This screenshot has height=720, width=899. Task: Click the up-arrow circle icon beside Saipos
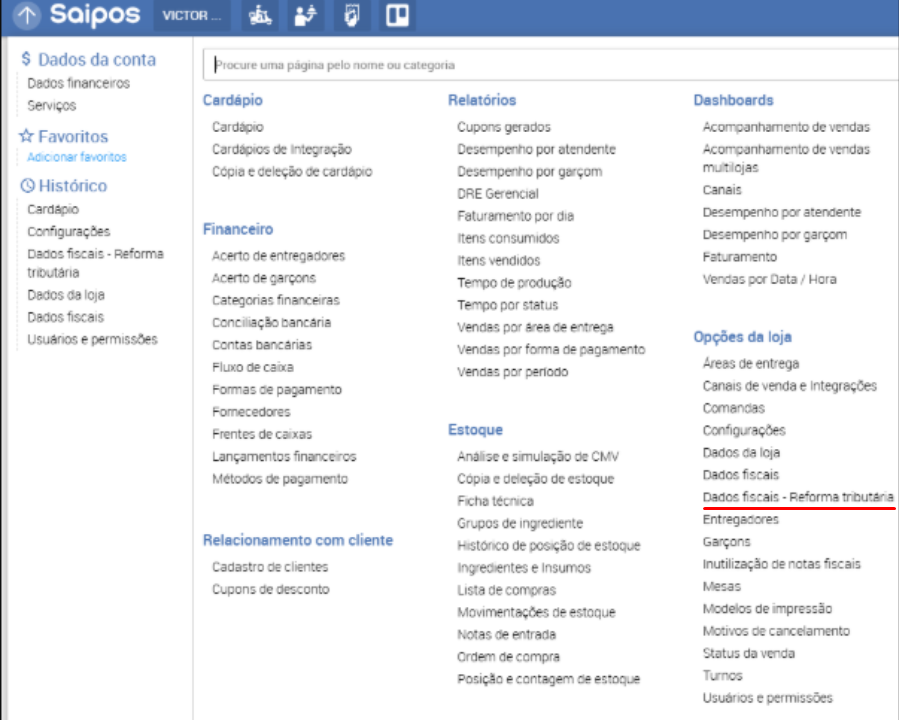point(27,16)
